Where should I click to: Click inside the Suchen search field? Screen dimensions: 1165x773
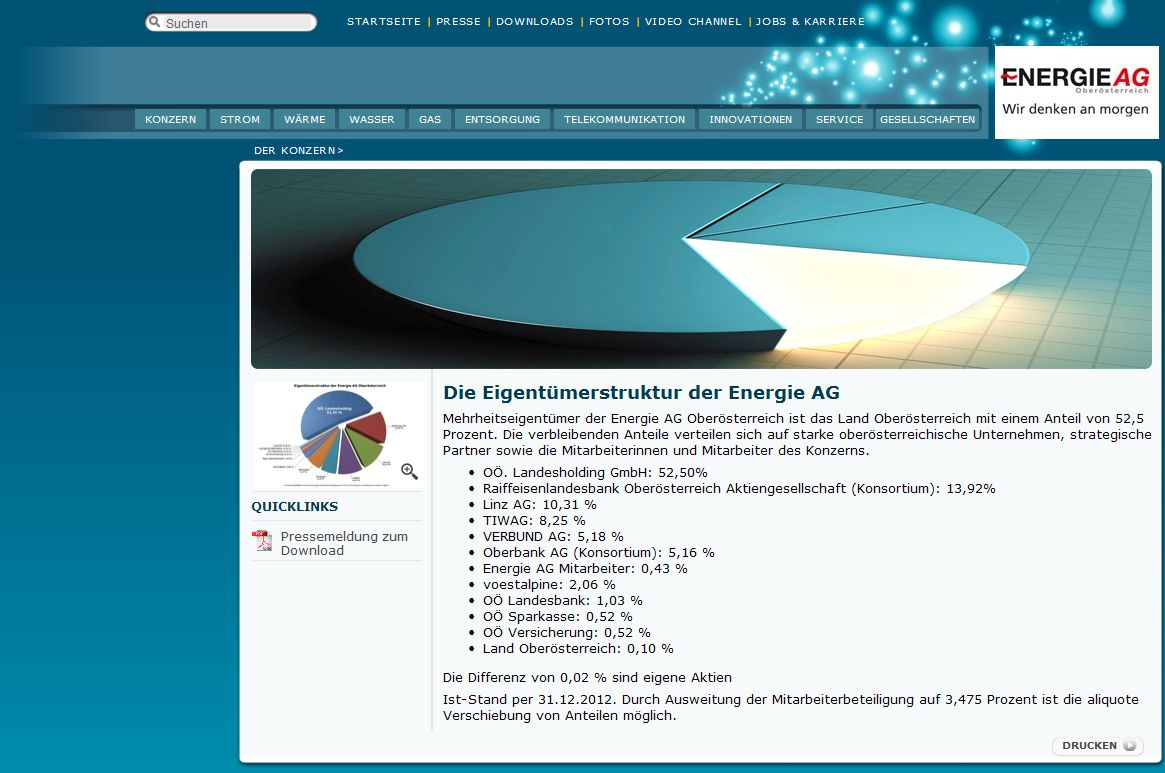pos(238,23)
